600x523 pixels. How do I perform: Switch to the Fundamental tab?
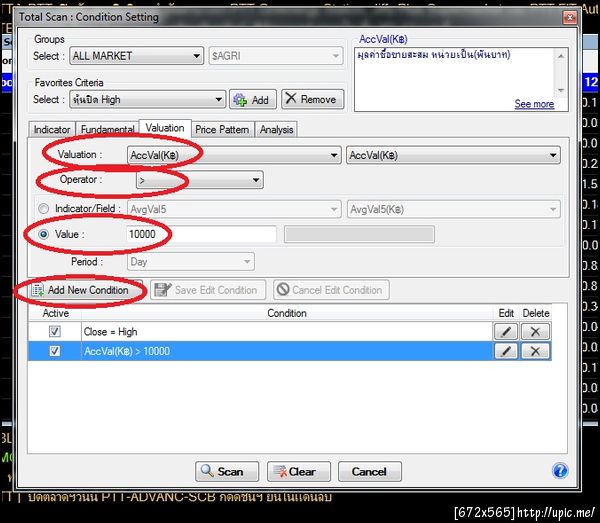coord(108,130)
